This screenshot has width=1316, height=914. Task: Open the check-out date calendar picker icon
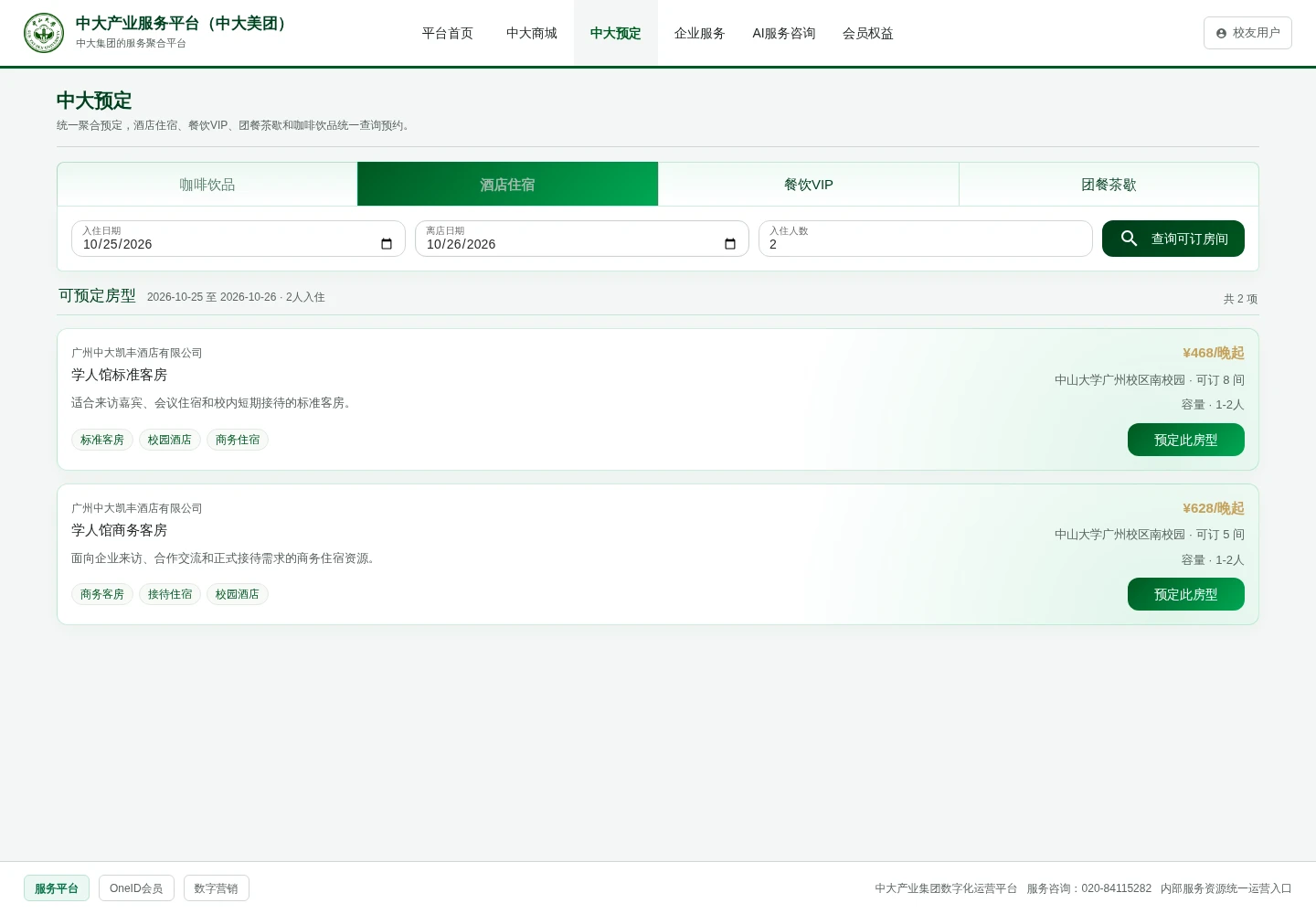730,244
